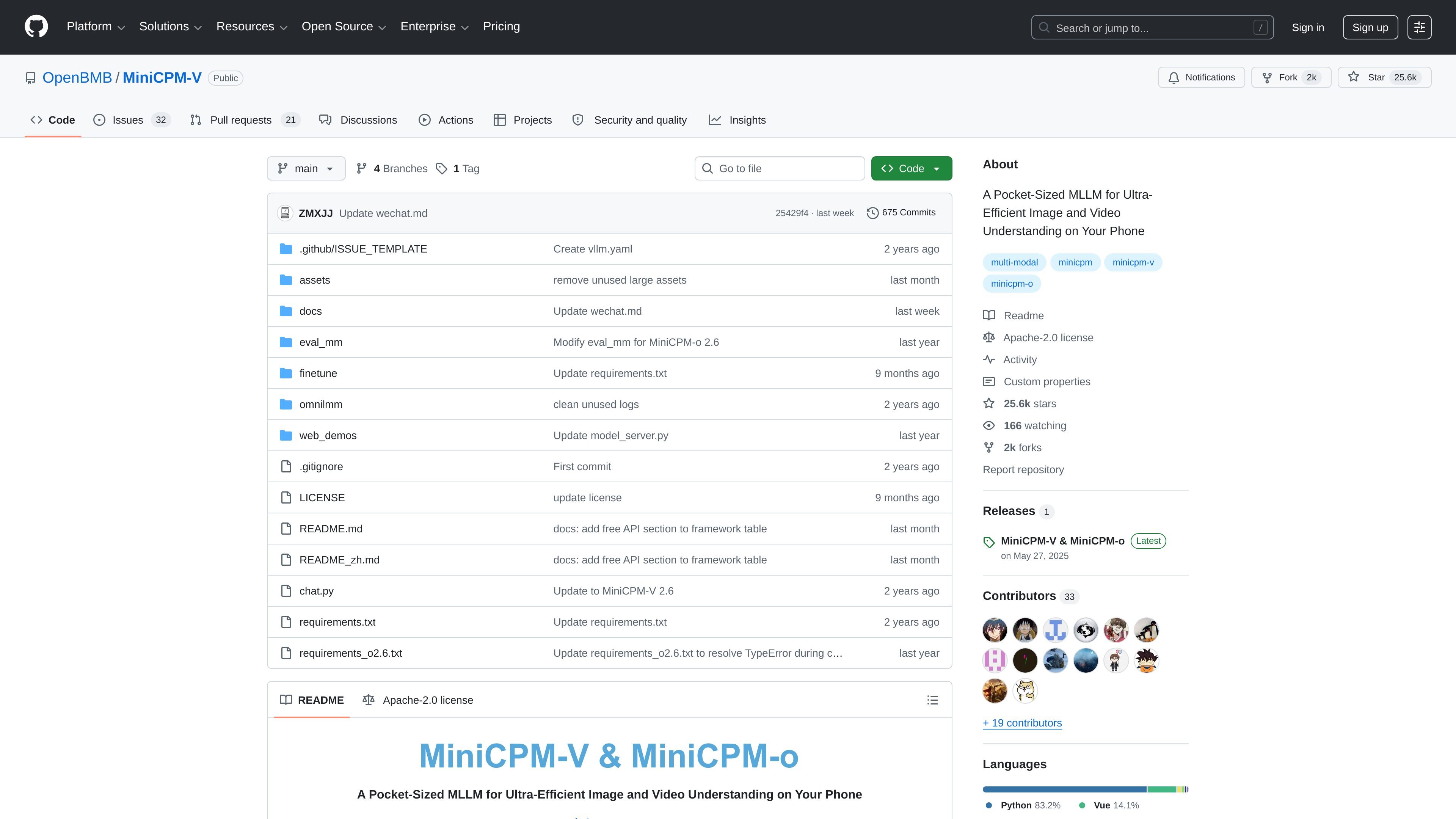Open the Insights tab
Viewport: 1456px width, 819px height.
pyautogui.click(x=737, y=120)
